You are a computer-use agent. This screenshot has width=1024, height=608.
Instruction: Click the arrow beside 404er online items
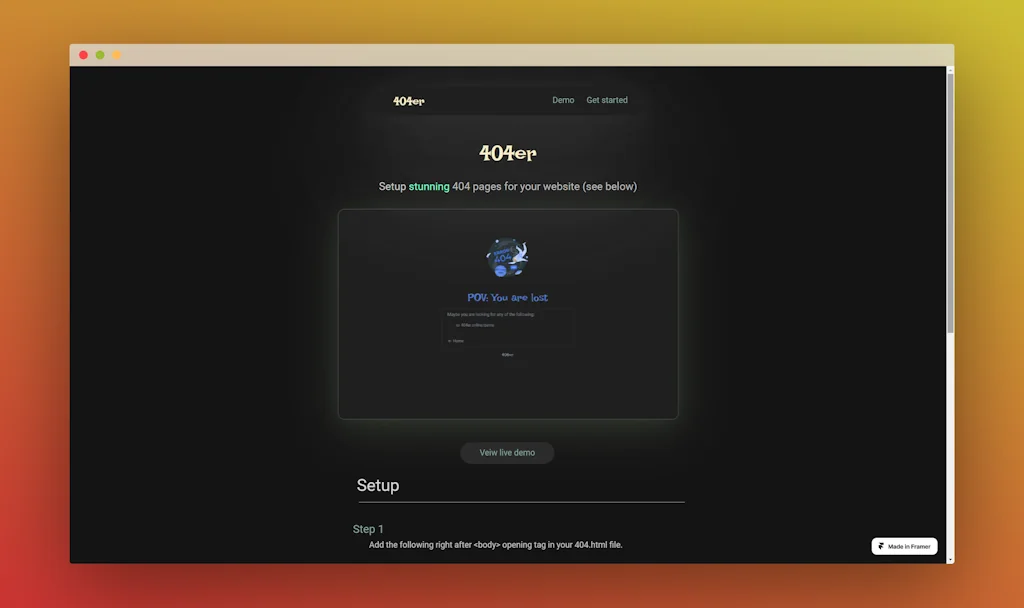pyautogui.click(x=458, y=325)
